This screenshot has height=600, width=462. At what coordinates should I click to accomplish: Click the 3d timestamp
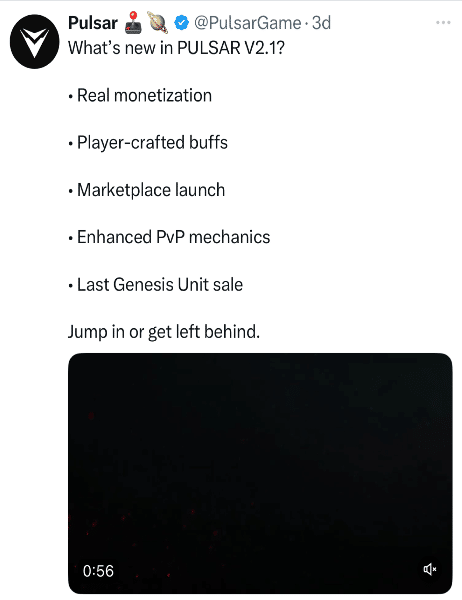point(321,23)
